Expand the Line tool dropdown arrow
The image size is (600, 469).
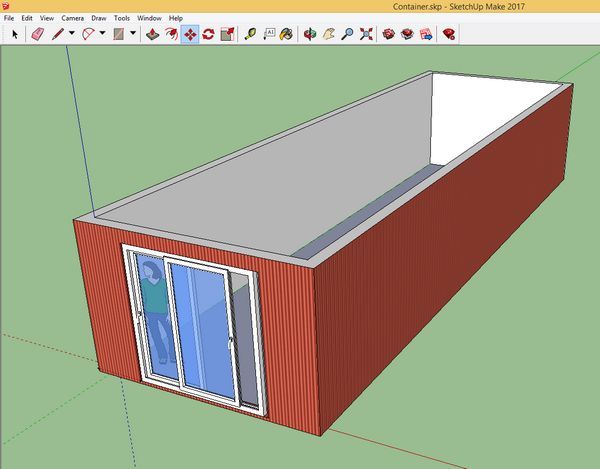pyautogui.click(x=73, y=34)
